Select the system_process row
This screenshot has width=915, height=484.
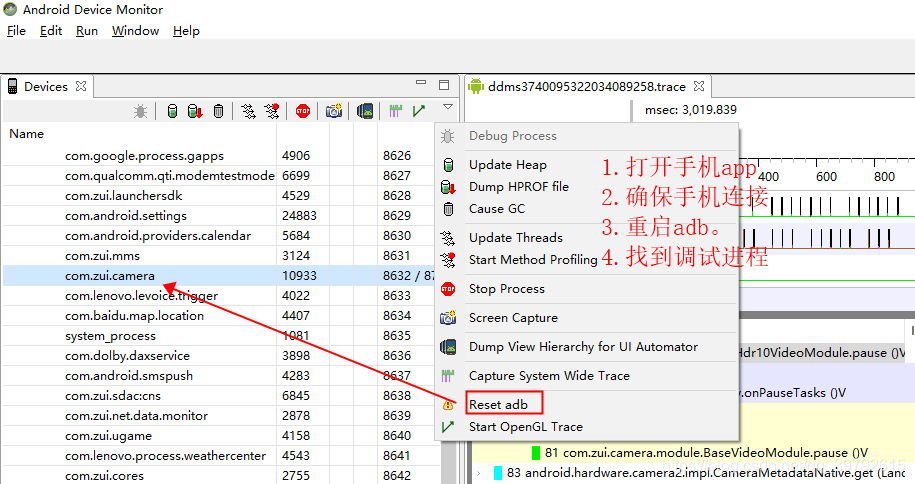tap(110, 336)
